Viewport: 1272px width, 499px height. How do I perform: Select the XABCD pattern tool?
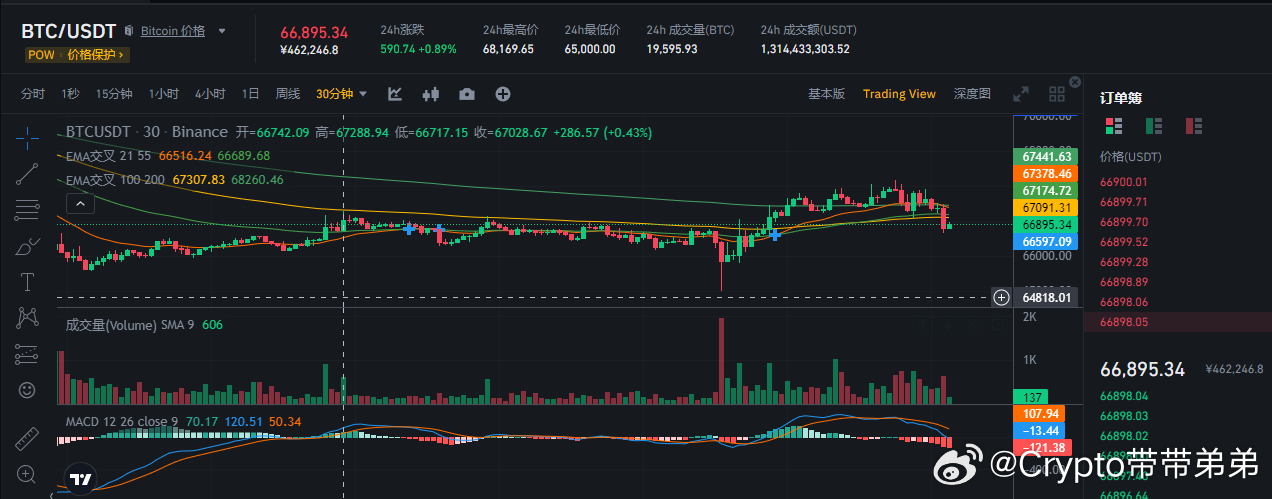(28, 318)
